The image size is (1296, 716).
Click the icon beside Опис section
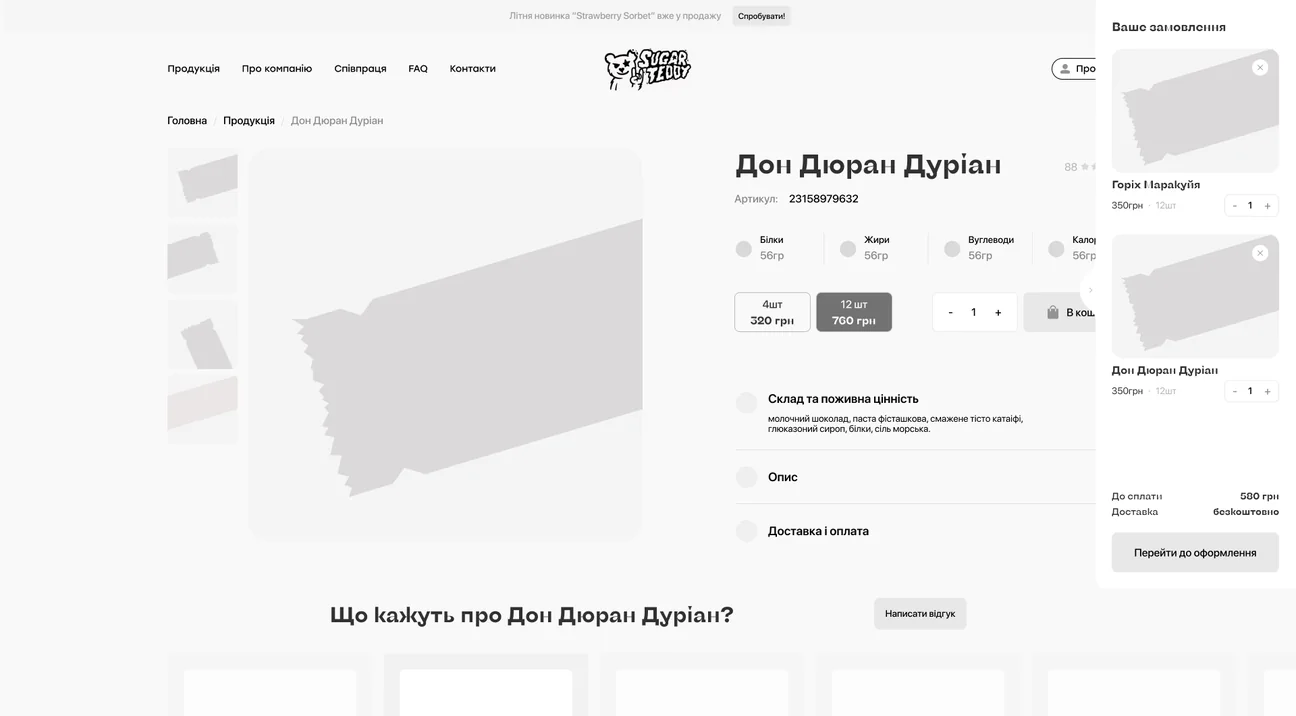pos(746,477)
